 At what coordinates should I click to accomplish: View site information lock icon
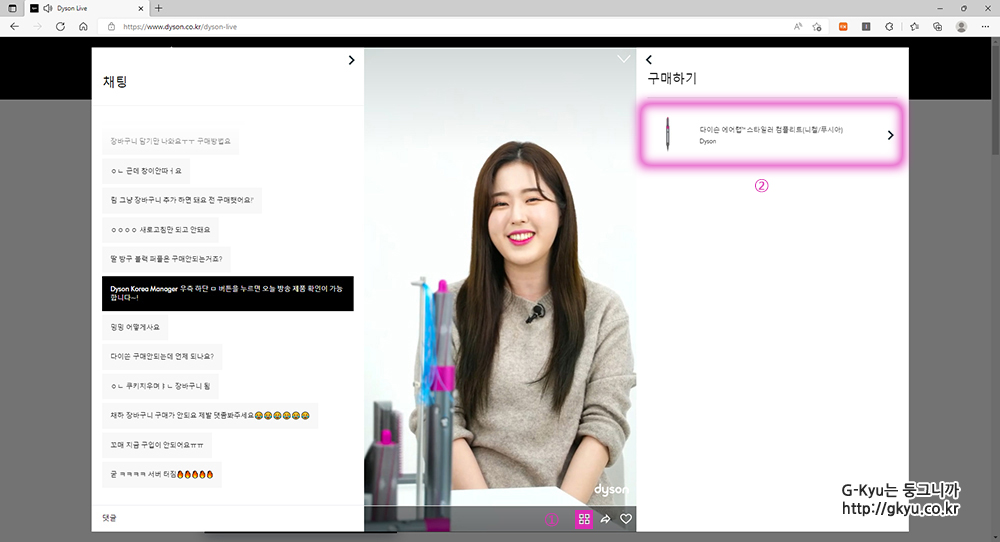click(111, 27)
